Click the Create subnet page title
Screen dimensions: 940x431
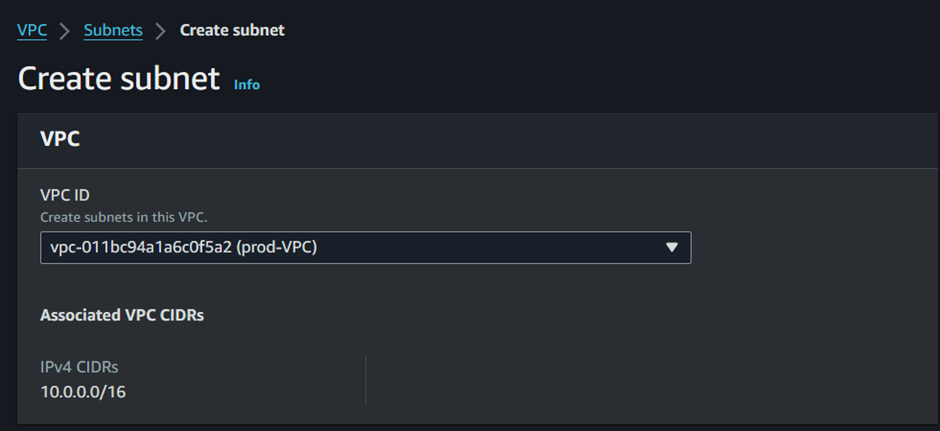(x=119, y=79)
